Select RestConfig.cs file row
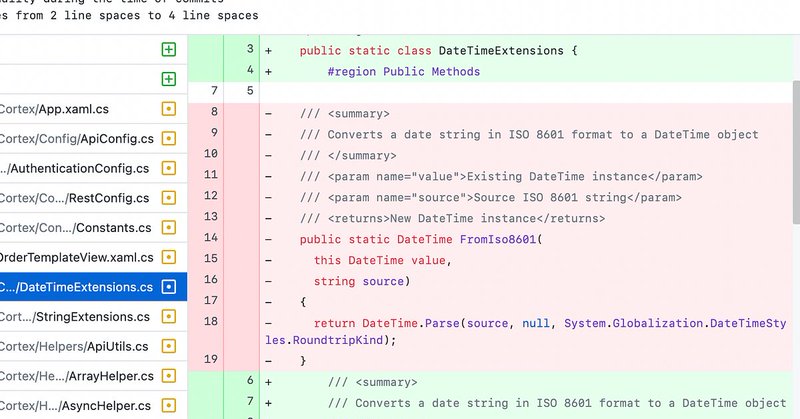This screenshot has width=800, height=419. pos(93,198)
